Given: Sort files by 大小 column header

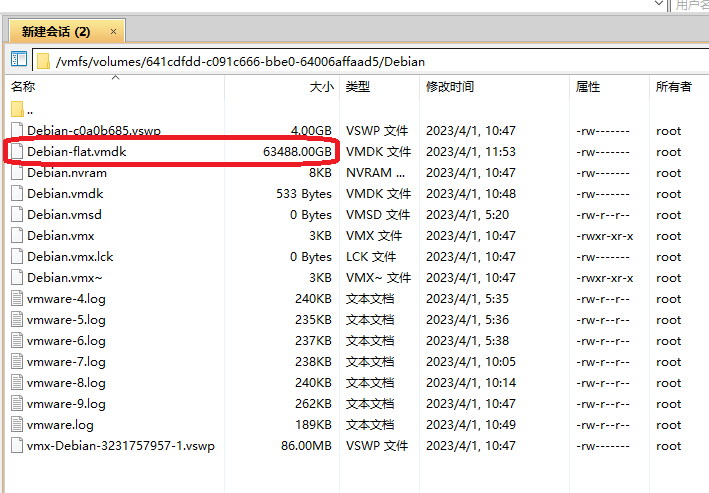Looking at the screenshot, I should click(x=321, y=87).
